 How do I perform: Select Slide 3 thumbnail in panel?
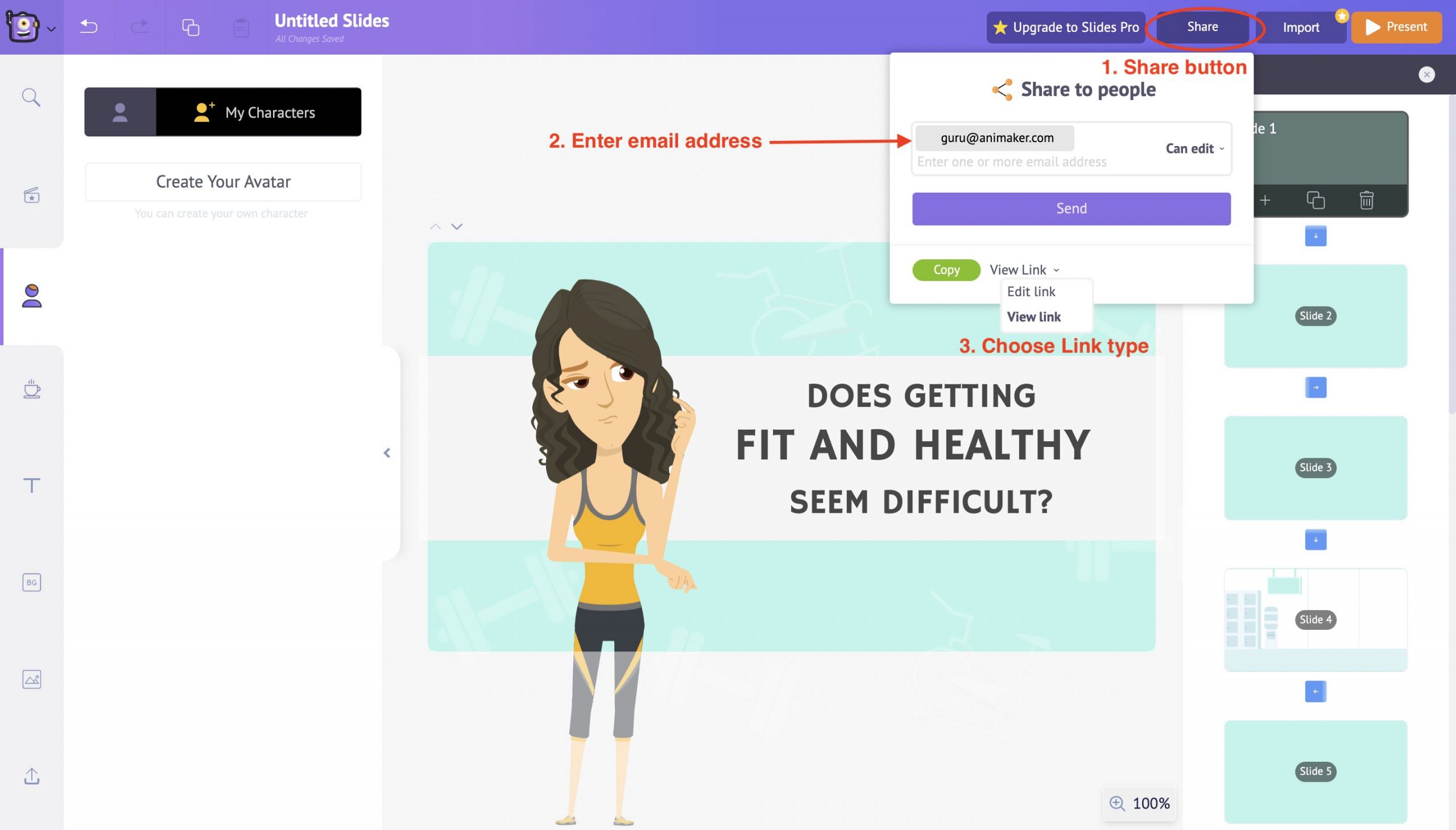click(x=1315, y=467)
